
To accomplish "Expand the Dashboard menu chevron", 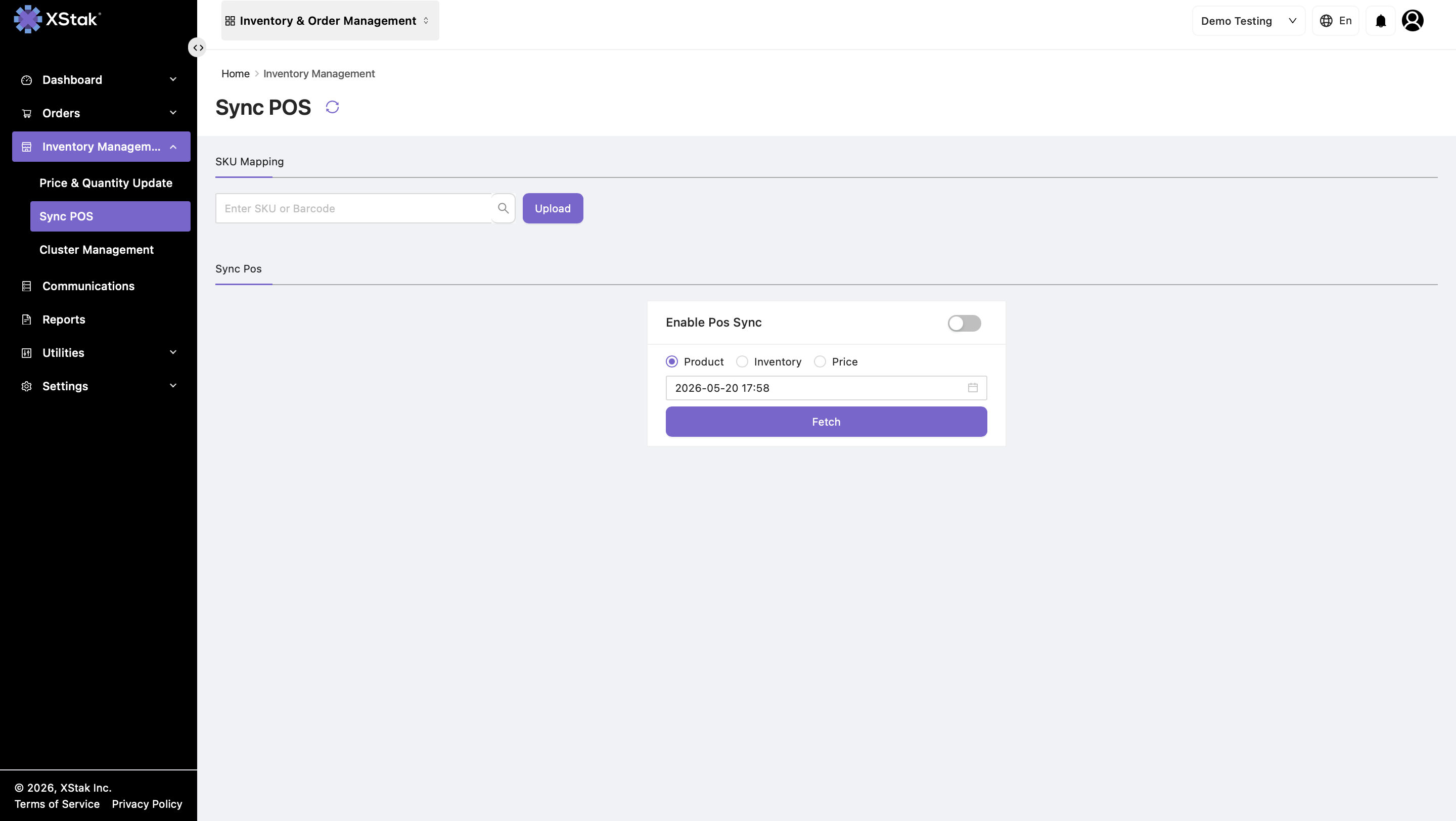I will click(173, 80).
